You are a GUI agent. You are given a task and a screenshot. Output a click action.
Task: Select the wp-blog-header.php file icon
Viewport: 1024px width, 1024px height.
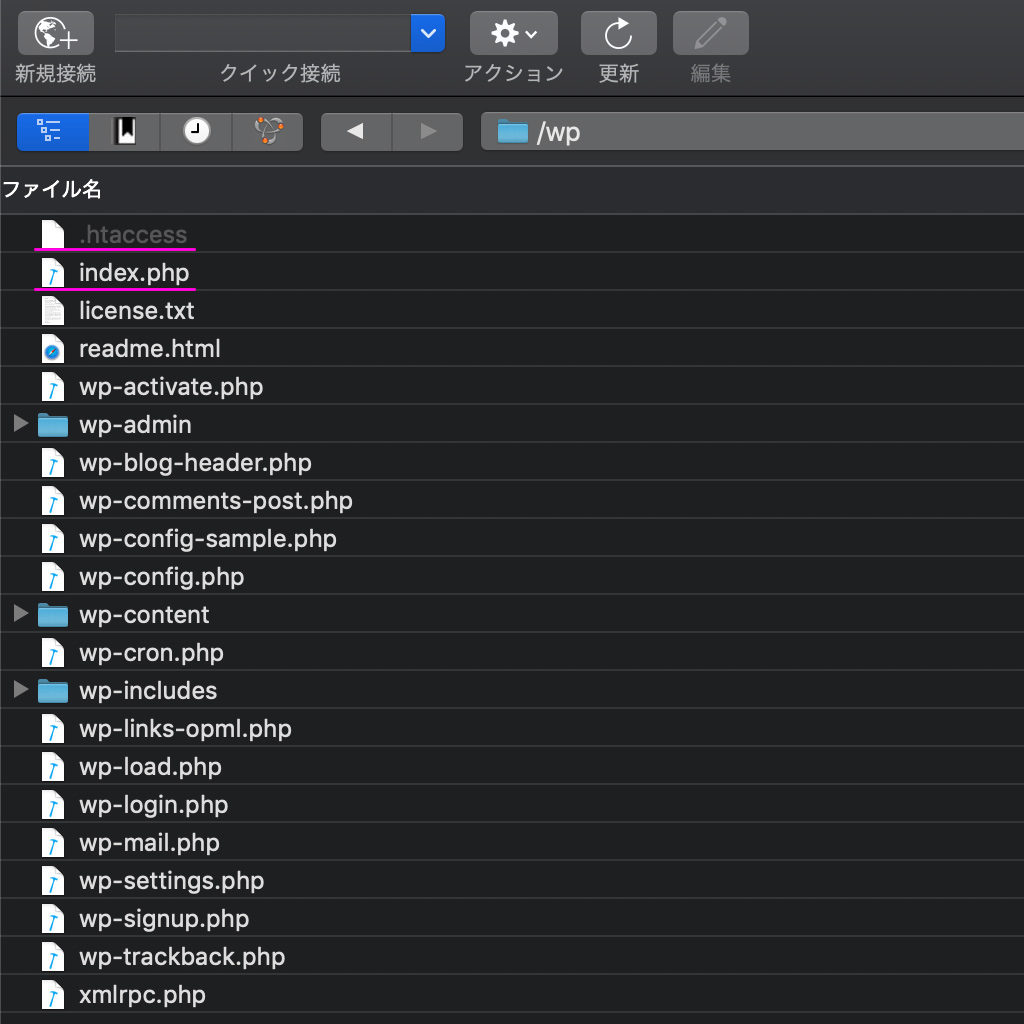tap(53, 462)
